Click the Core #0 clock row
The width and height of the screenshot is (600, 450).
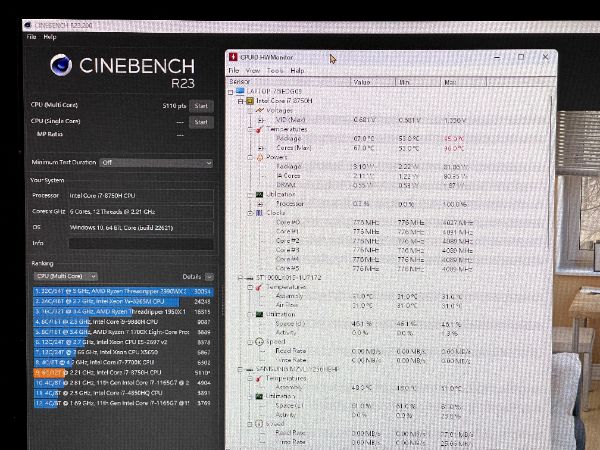[374, 222]
